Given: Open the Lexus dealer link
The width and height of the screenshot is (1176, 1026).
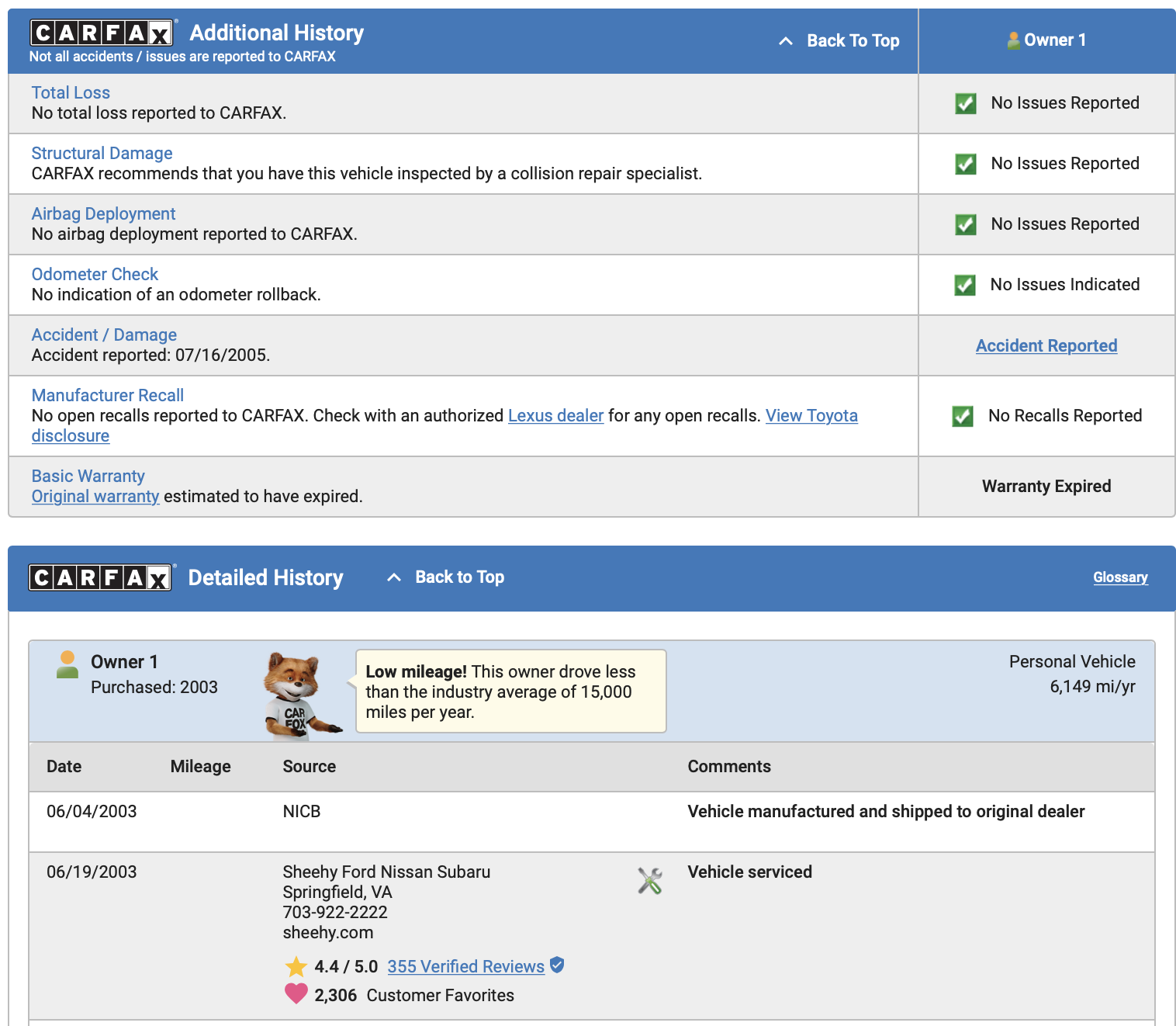Looking at the screenshot, I should (555, 415).
